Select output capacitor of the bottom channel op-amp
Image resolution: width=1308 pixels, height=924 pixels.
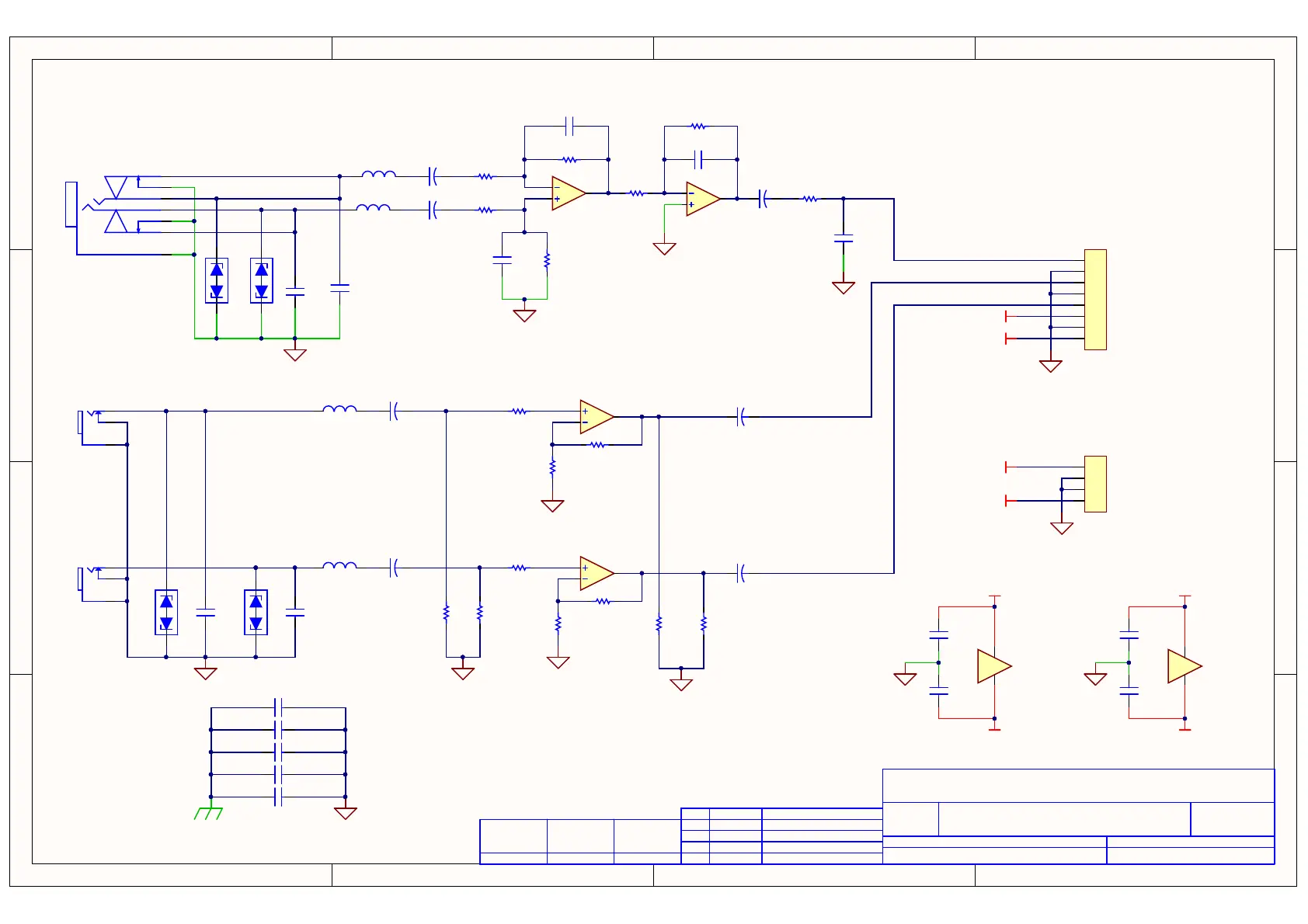(x=741, y=574)
